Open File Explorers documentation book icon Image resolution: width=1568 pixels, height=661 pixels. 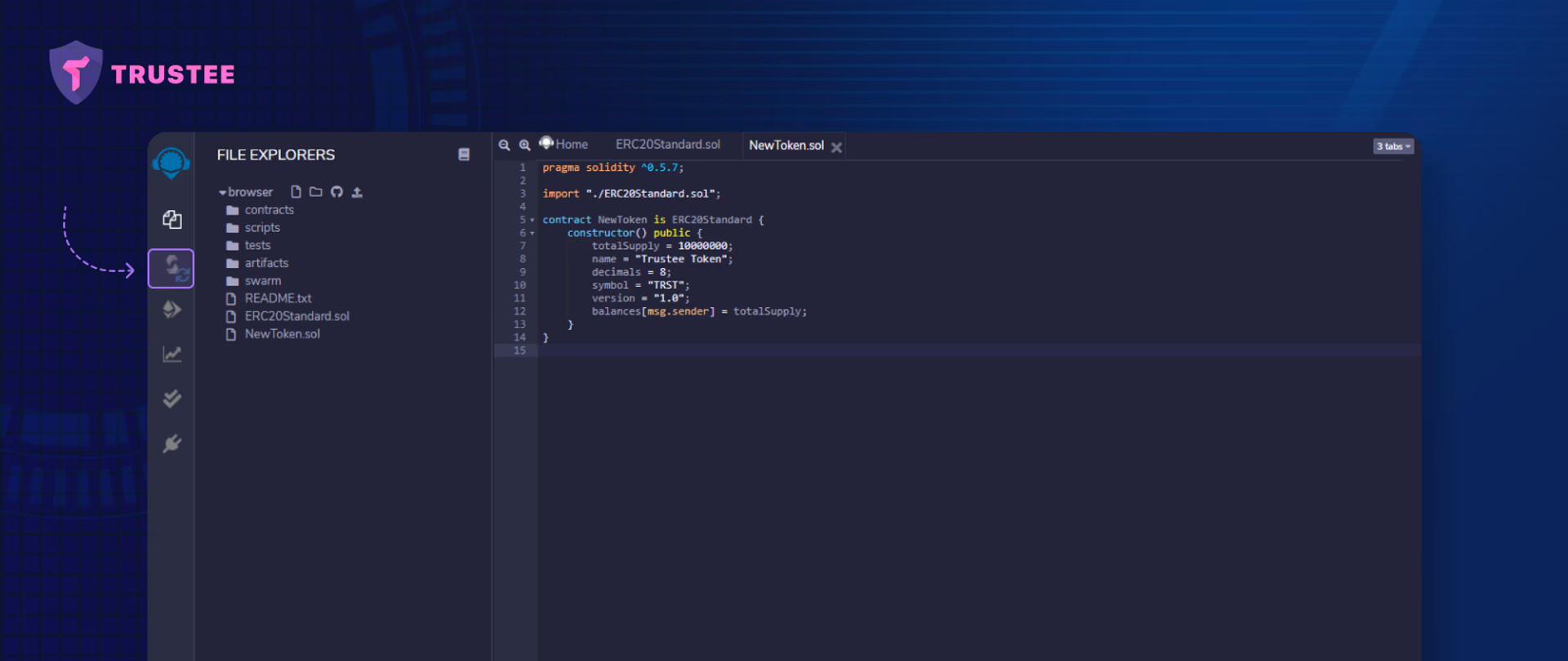[464, 154]
